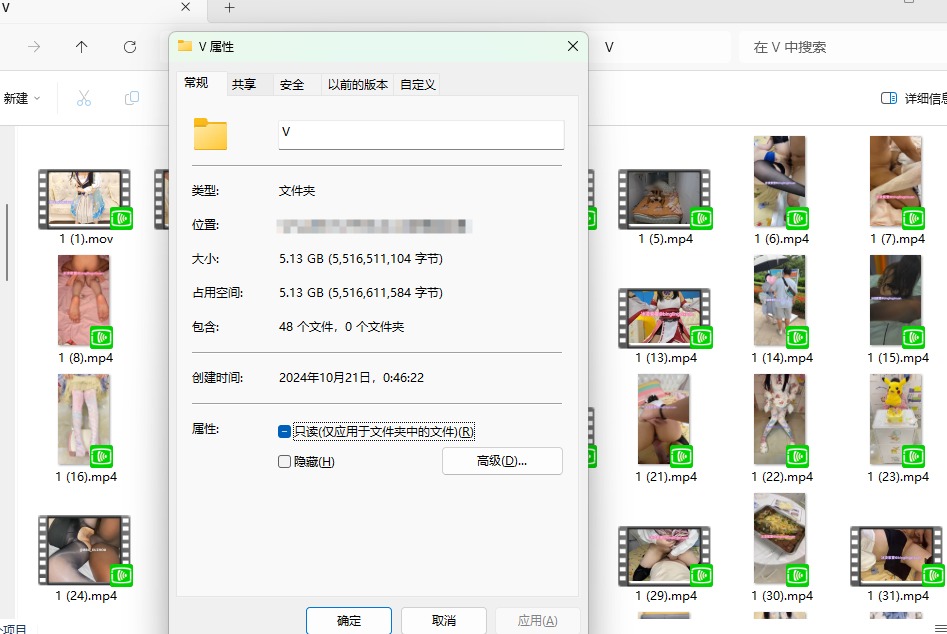Open 高级(D)... advanced attributes
This screenshot has height=634, width=947.
coord(502,461)
